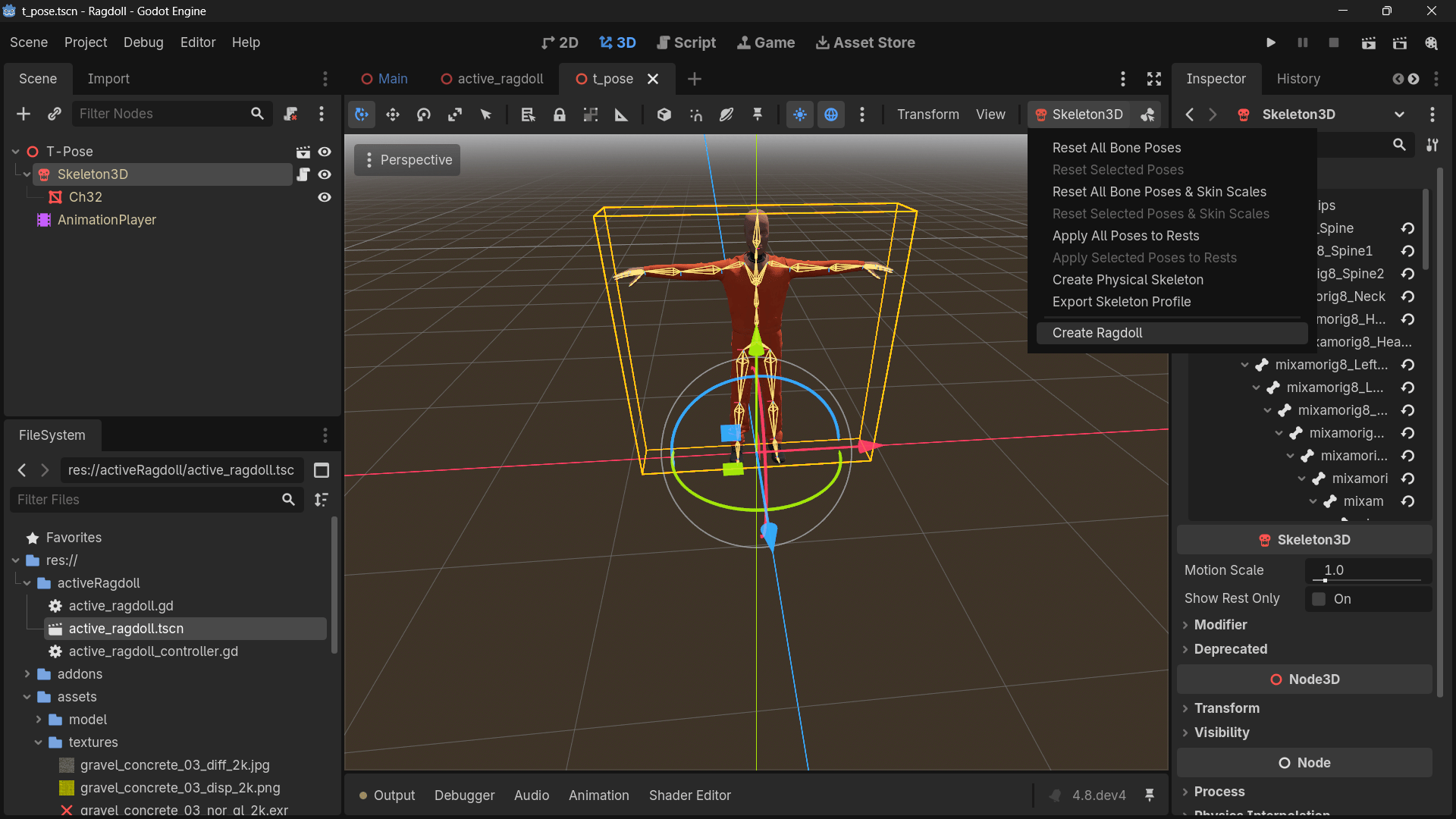
Task: Toggle visibility eye of Ch32 node
Action: pos(325,197)
